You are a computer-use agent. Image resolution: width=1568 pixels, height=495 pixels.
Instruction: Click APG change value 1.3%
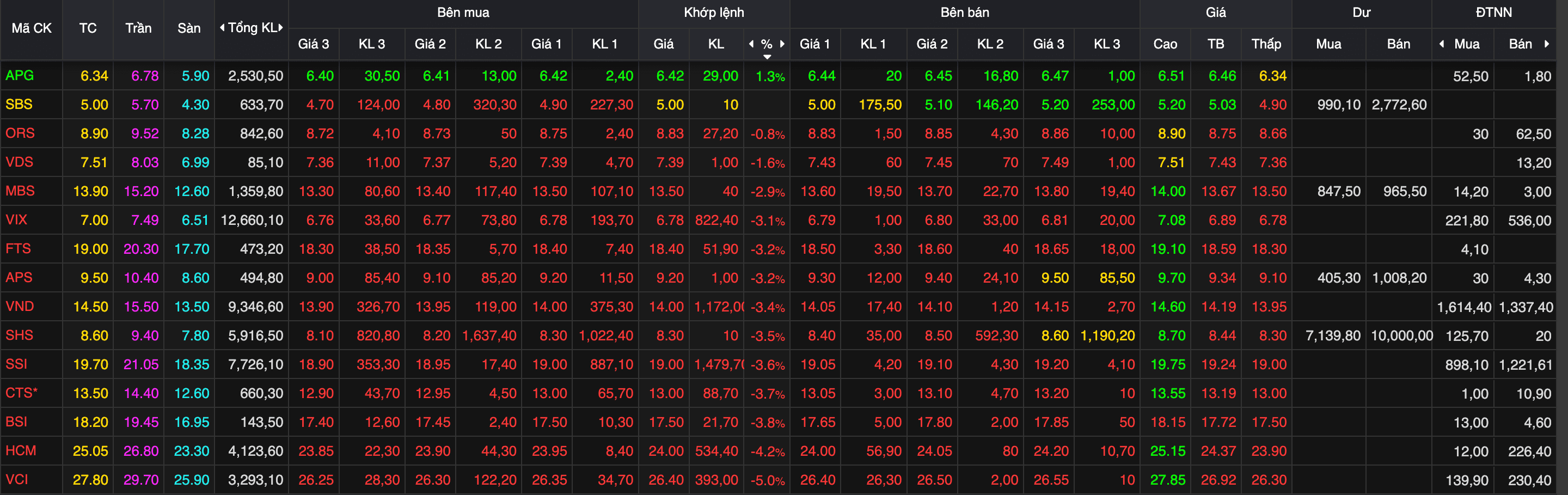(770, 76)
